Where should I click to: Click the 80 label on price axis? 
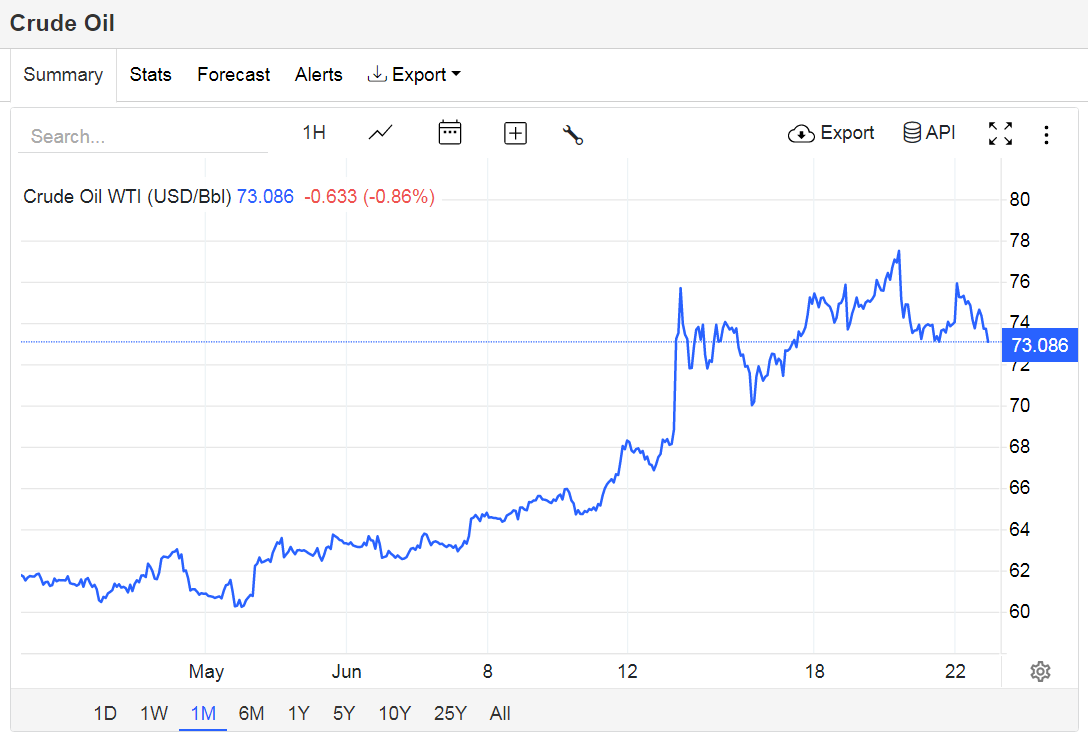(1019, 199)
